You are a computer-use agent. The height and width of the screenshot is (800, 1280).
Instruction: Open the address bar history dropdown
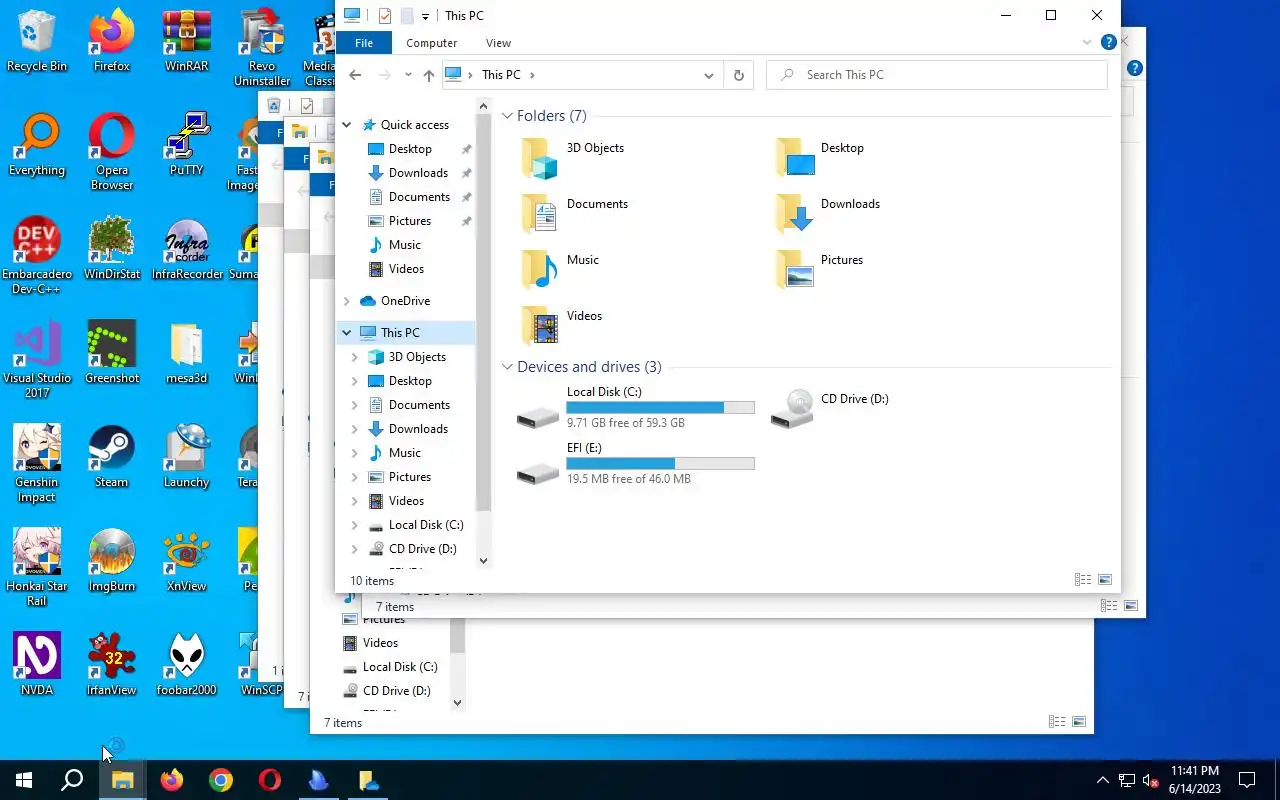(x=708, y=75)
